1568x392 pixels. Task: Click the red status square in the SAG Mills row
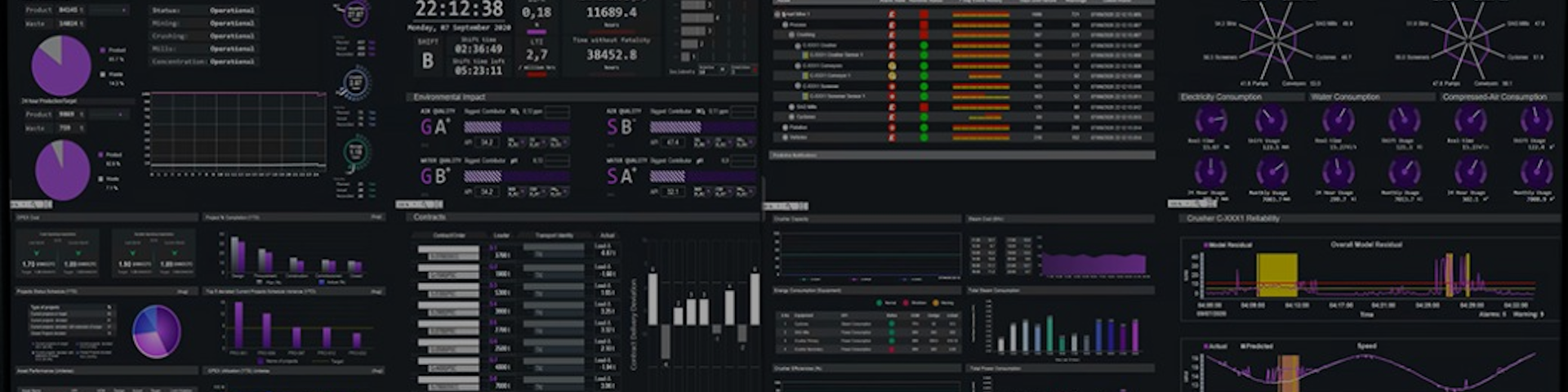(924, 106)
